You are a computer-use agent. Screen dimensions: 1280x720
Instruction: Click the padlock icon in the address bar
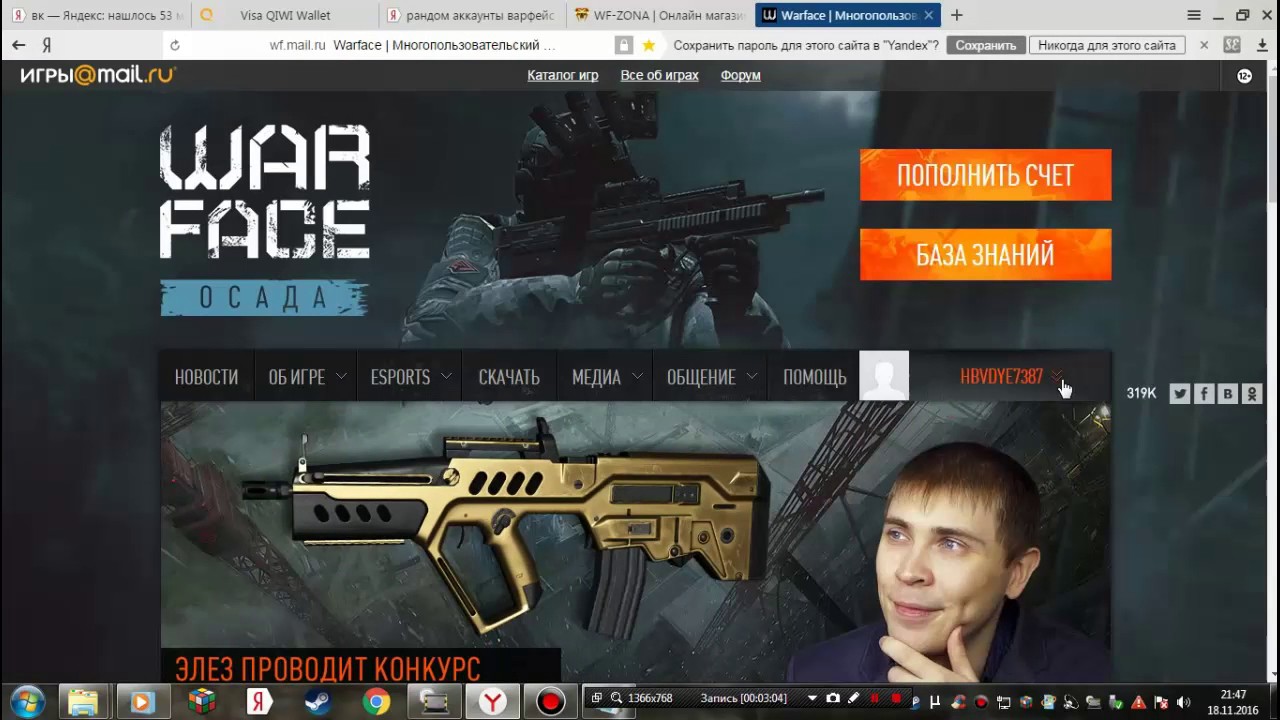pos(624,45)
